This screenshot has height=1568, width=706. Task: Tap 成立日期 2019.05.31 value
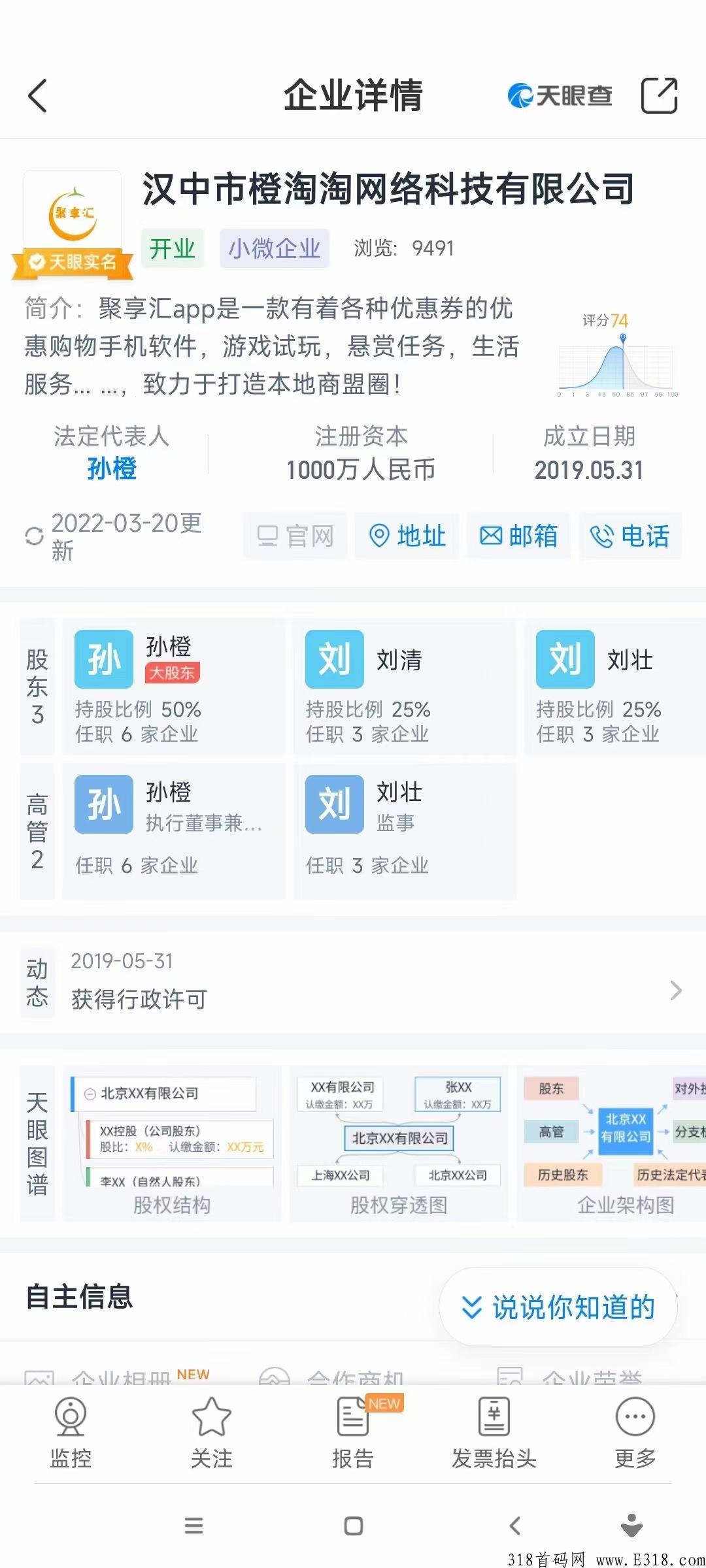(x=589, y=470)
